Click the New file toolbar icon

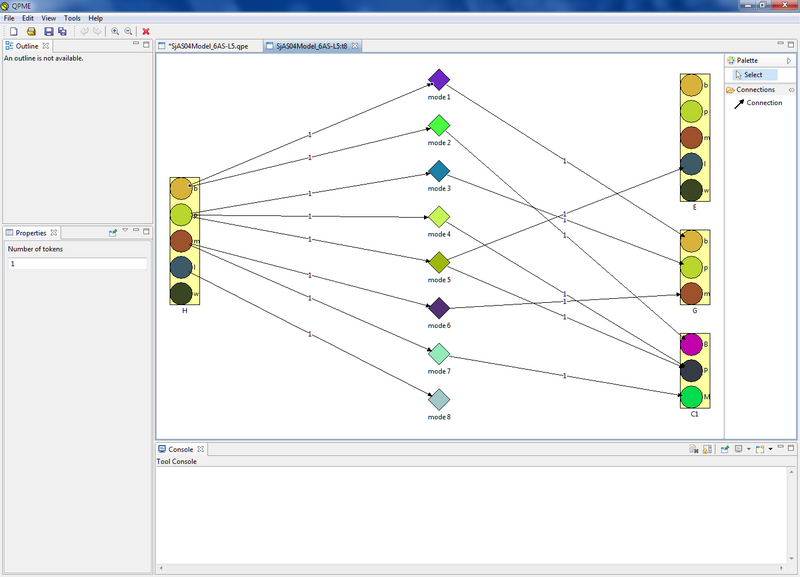pyautogui.click(x=13, y=32)
